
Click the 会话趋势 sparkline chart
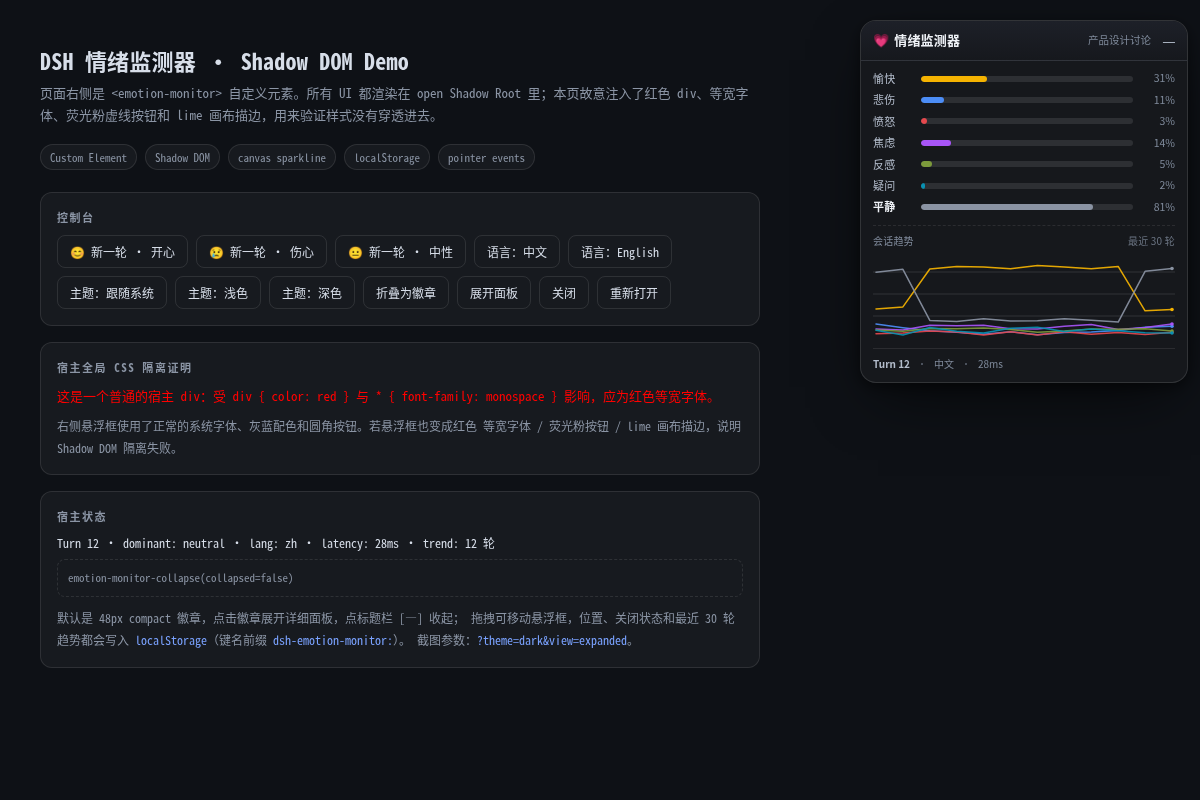pyautogui.click(x=1024, y=300)
